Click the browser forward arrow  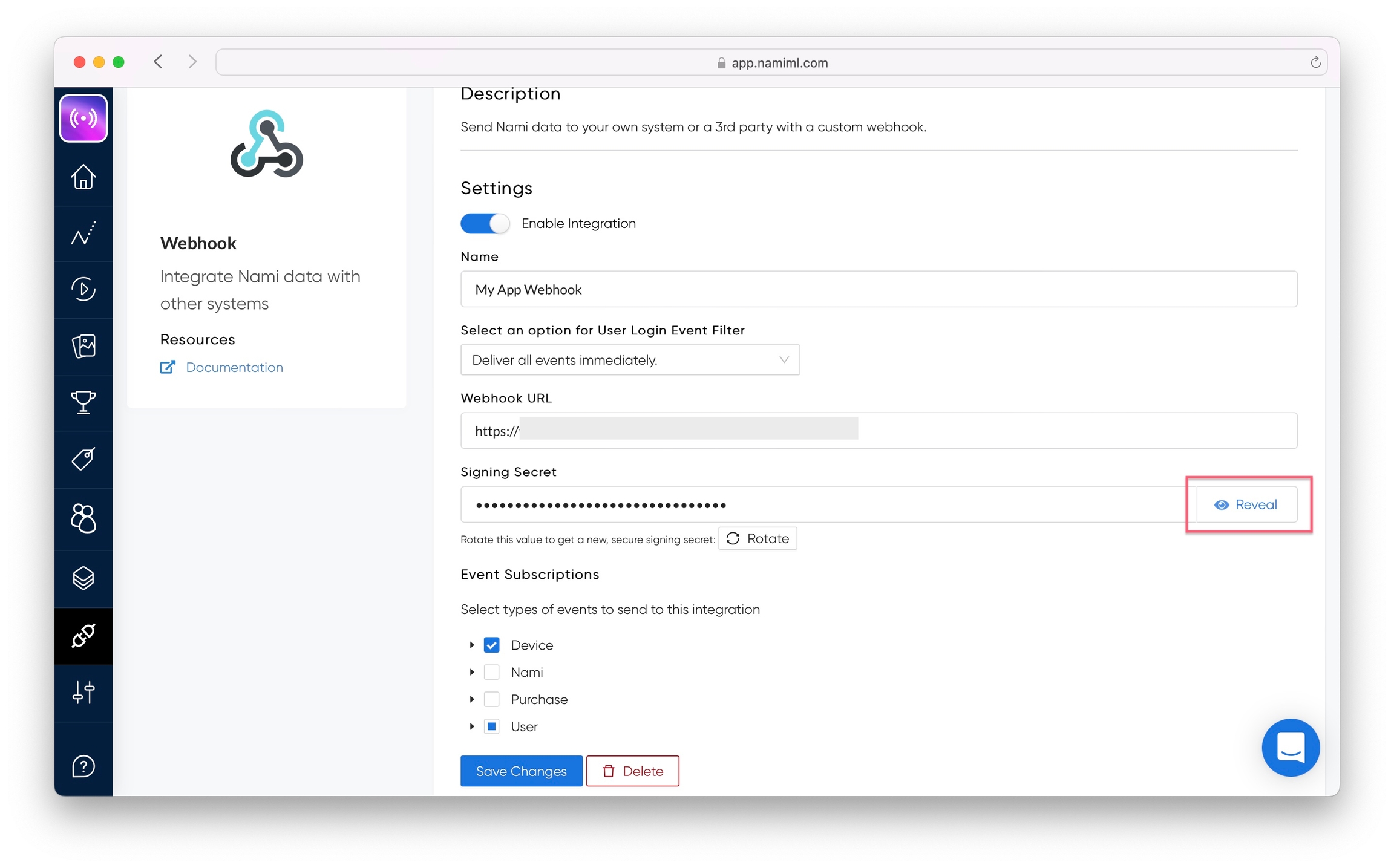tap(192, 62)
